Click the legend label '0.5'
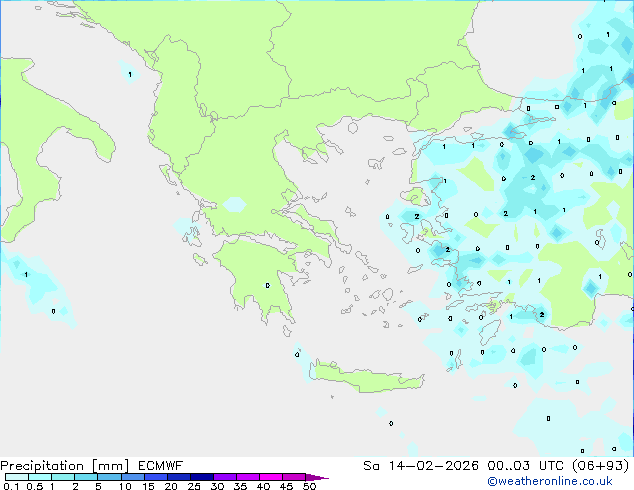The image size is (634, 490). [x=35, y=486]
